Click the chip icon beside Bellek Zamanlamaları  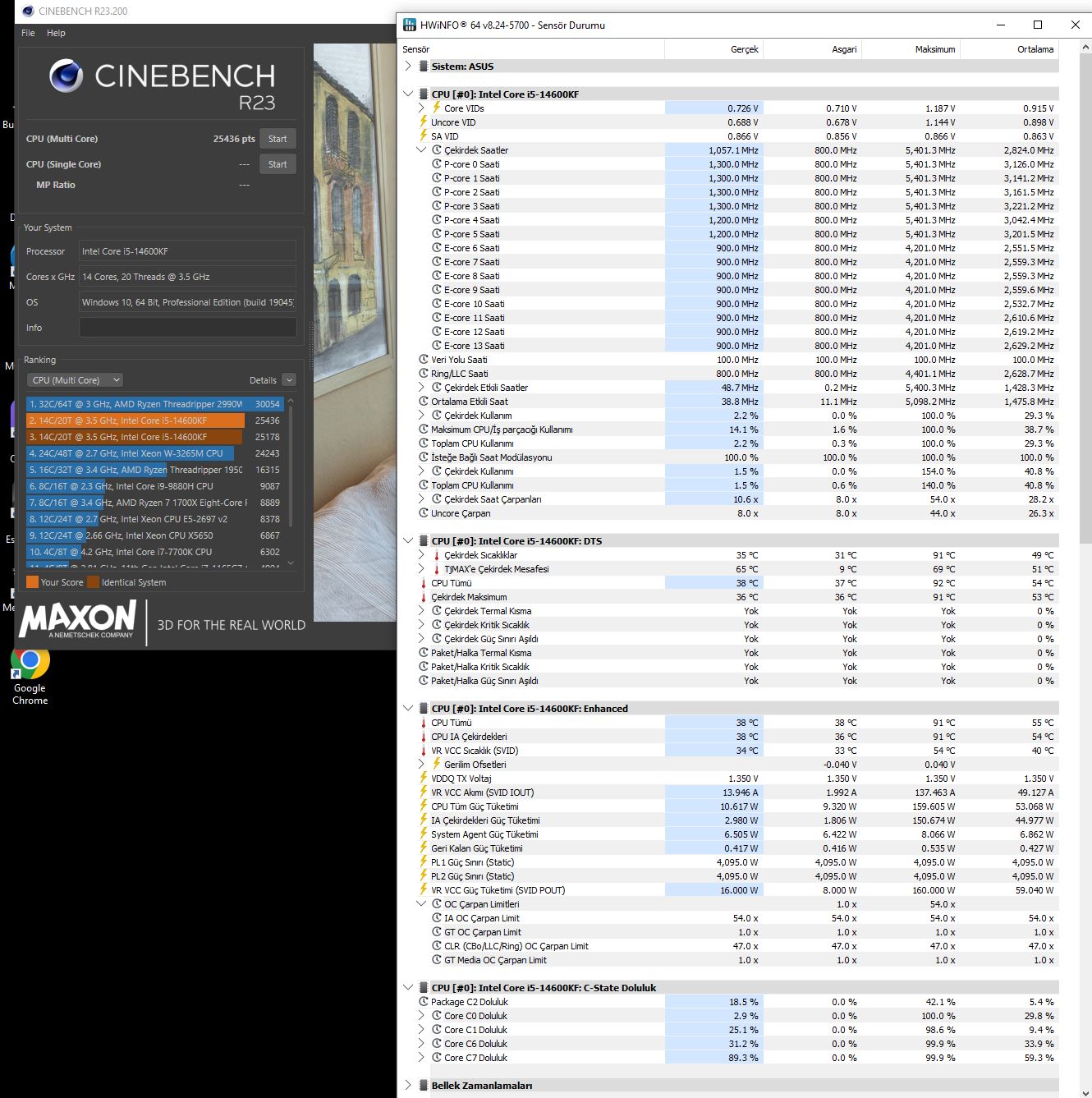(424, 1085)
